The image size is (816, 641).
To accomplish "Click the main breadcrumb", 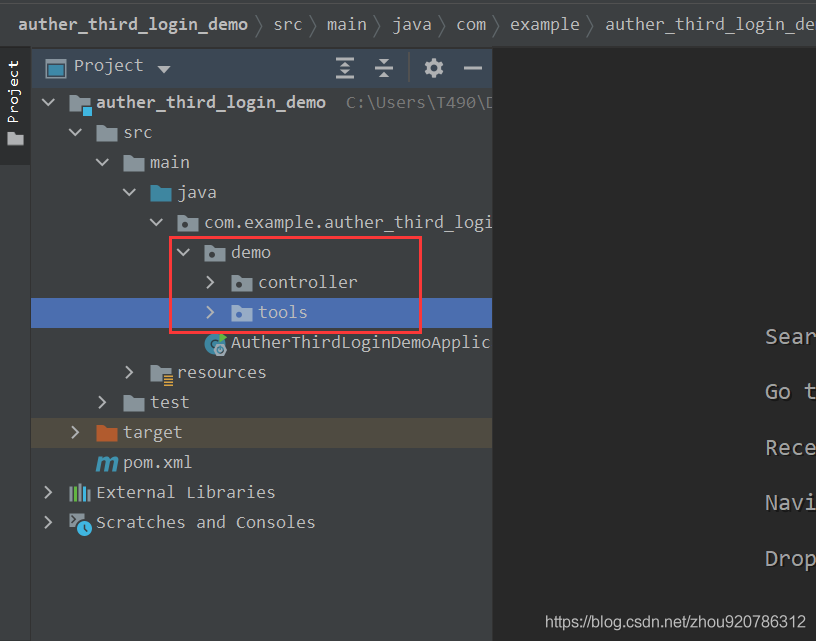I will 347,24.
